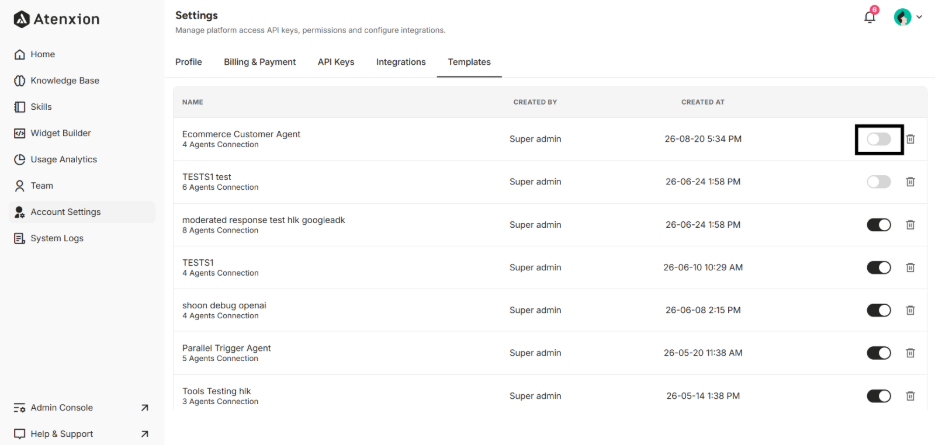Click the Help & Support external arrow

tap(144, 434)
